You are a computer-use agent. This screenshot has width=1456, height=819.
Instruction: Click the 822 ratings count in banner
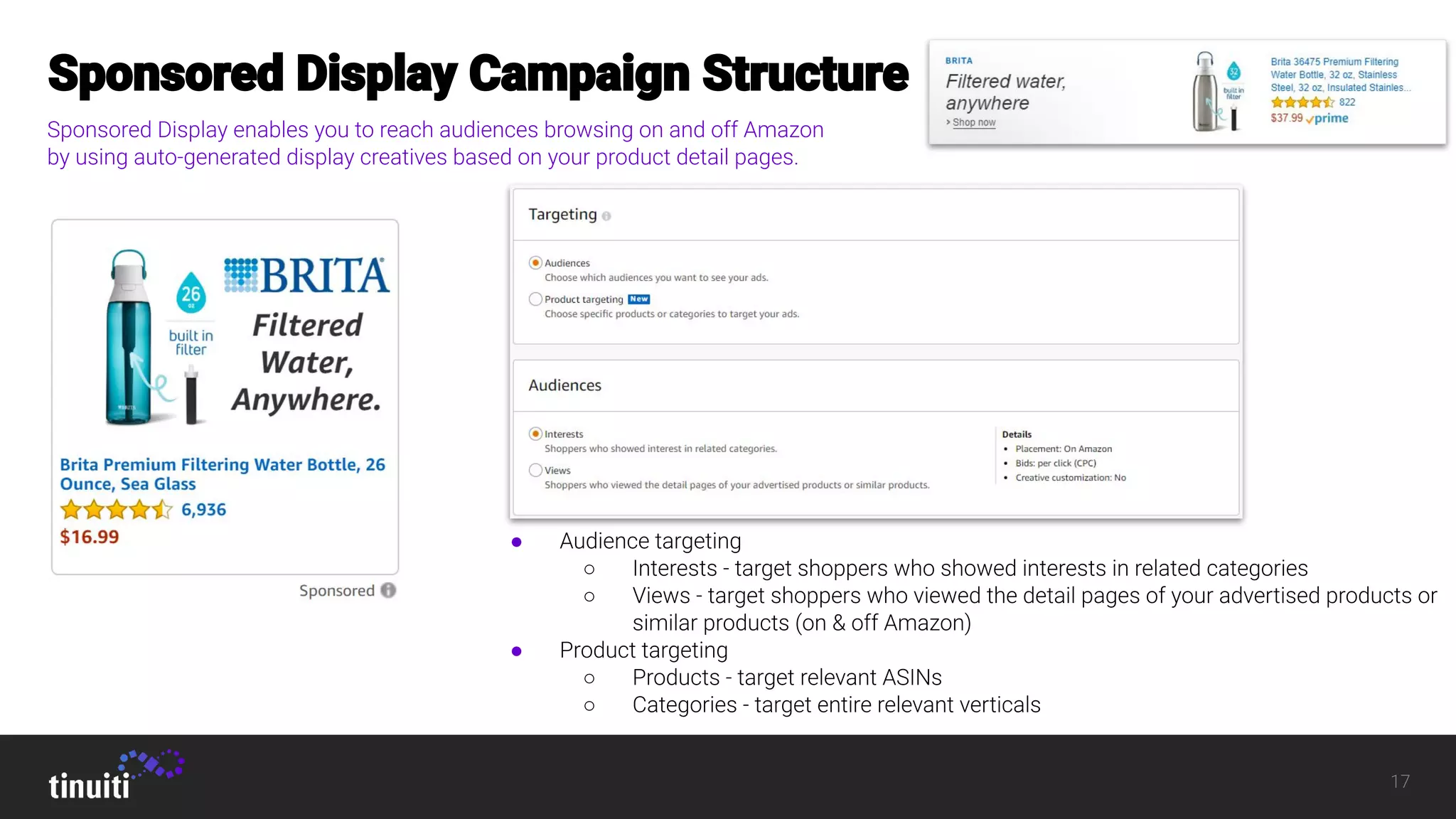pos(1347,102)
